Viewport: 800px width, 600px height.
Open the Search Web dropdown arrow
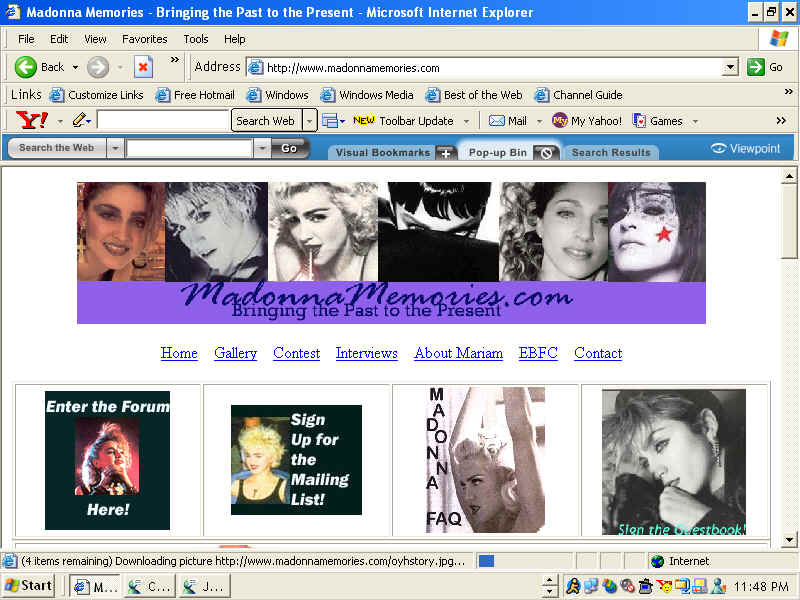309,121
